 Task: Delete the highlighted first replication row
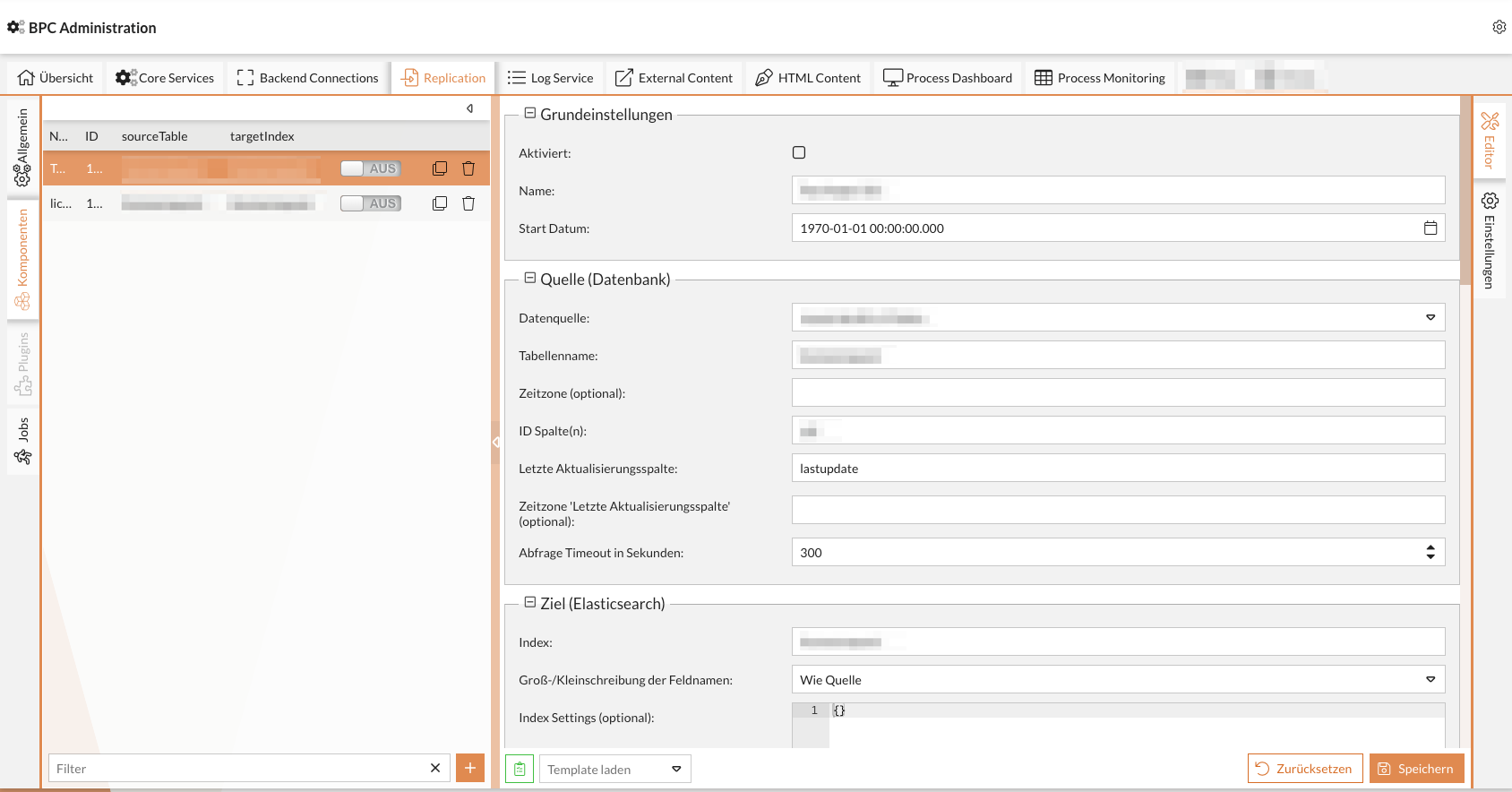468,168
